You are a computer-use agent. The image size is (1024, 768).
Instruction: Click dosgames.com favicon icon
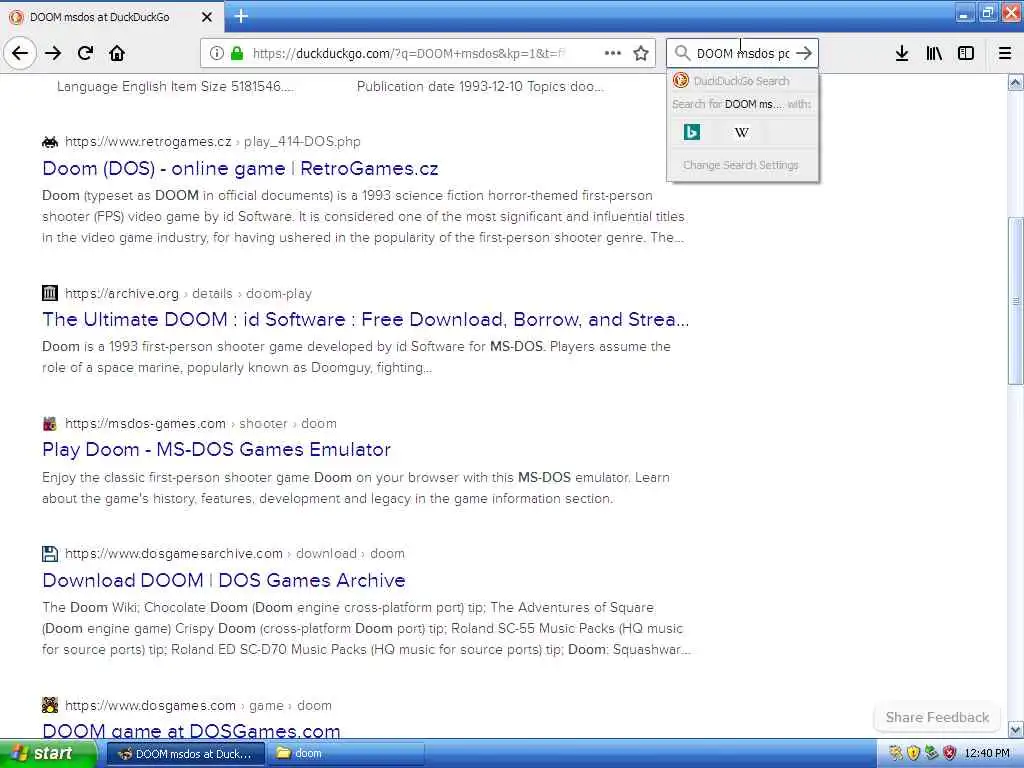point(50,705)
